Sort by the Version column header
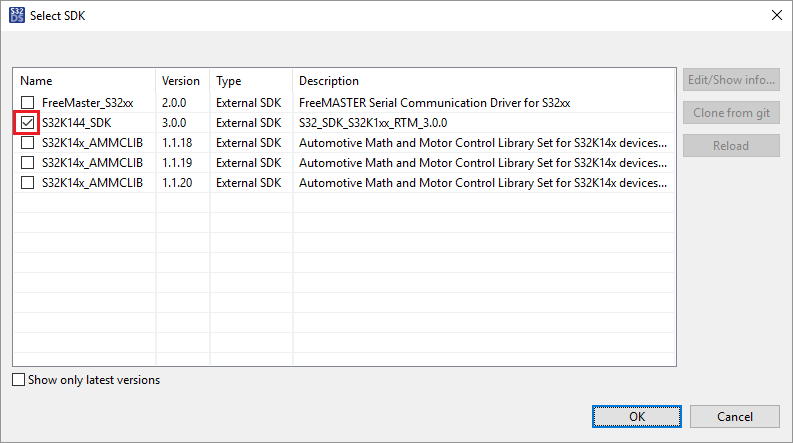This screenshot has height=443, width=793. [181, 81]
